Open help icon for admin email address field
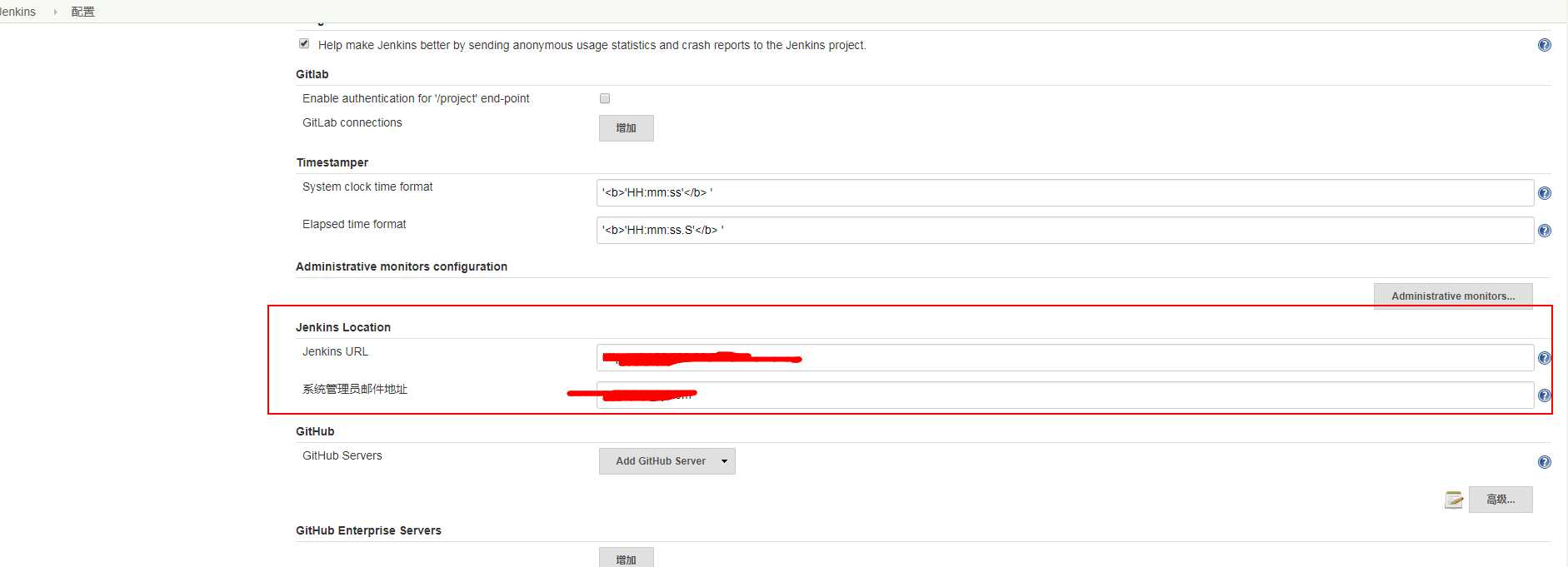The width and height of the screenshot is (1568, 567). click(1544, 395)
